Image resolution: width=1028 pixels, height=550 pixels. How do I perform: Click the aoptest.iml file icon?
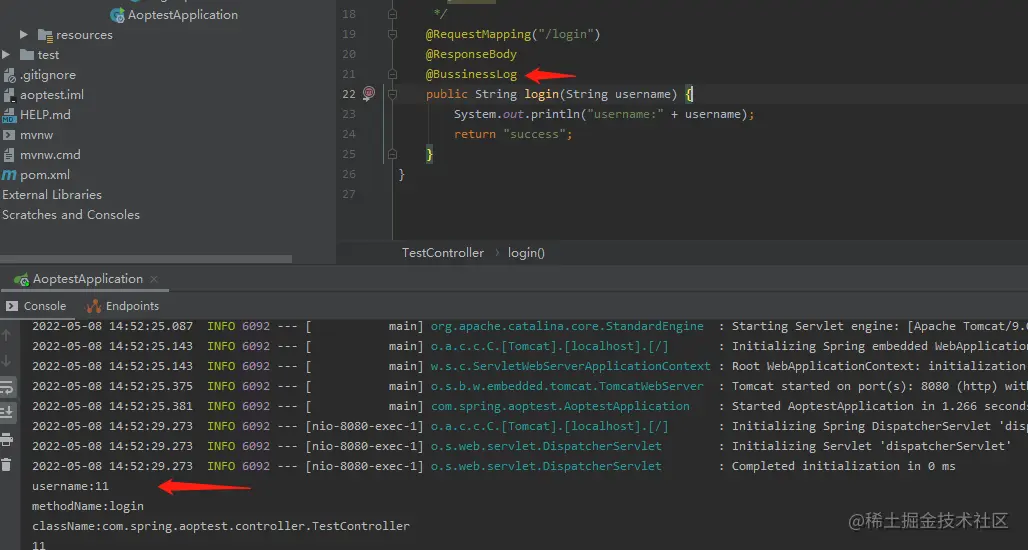point(9,94)
